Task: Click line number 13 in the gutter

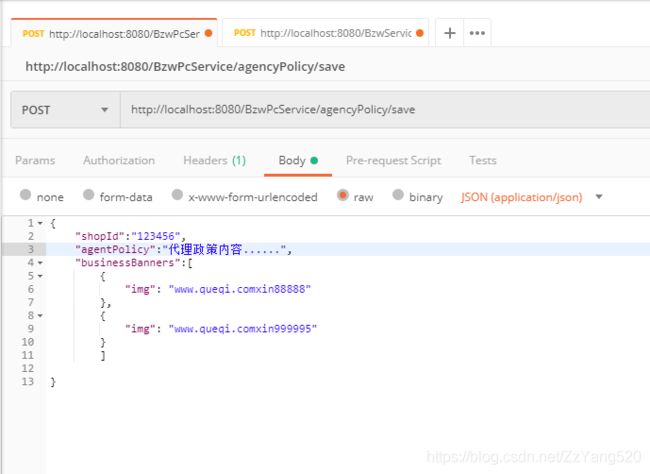Action: 28,382
